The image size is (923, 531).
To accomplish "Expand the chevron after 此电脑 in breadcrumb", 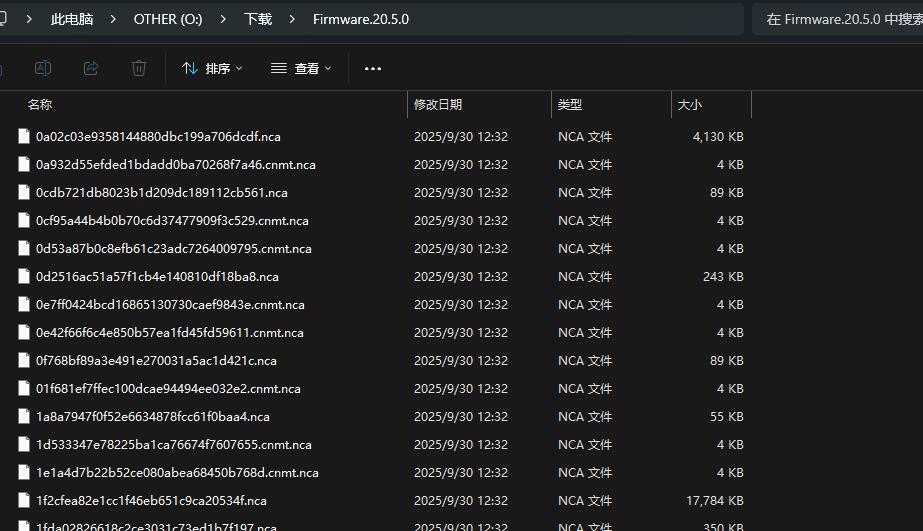I will coord(113,19).
